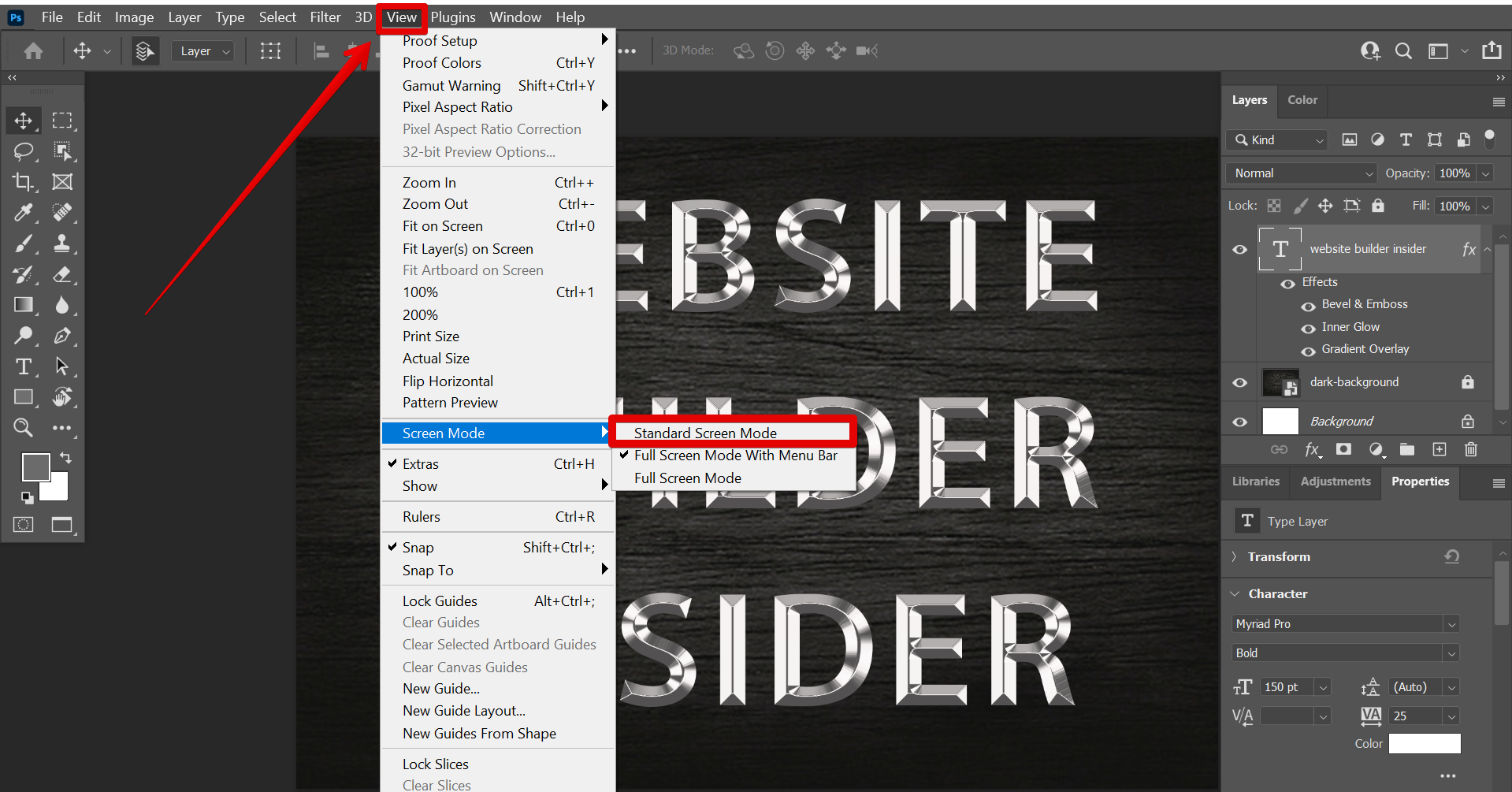Select the Clone Stamp tool
Screen dimensions: 1512x792
click(64, 244)
